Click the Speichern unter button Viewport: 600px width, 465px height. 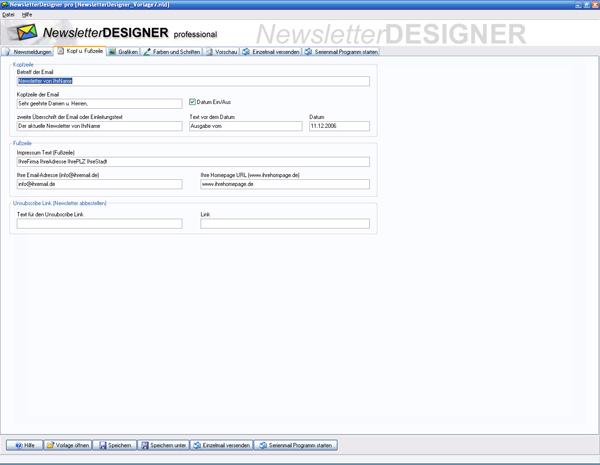[163, 445]
